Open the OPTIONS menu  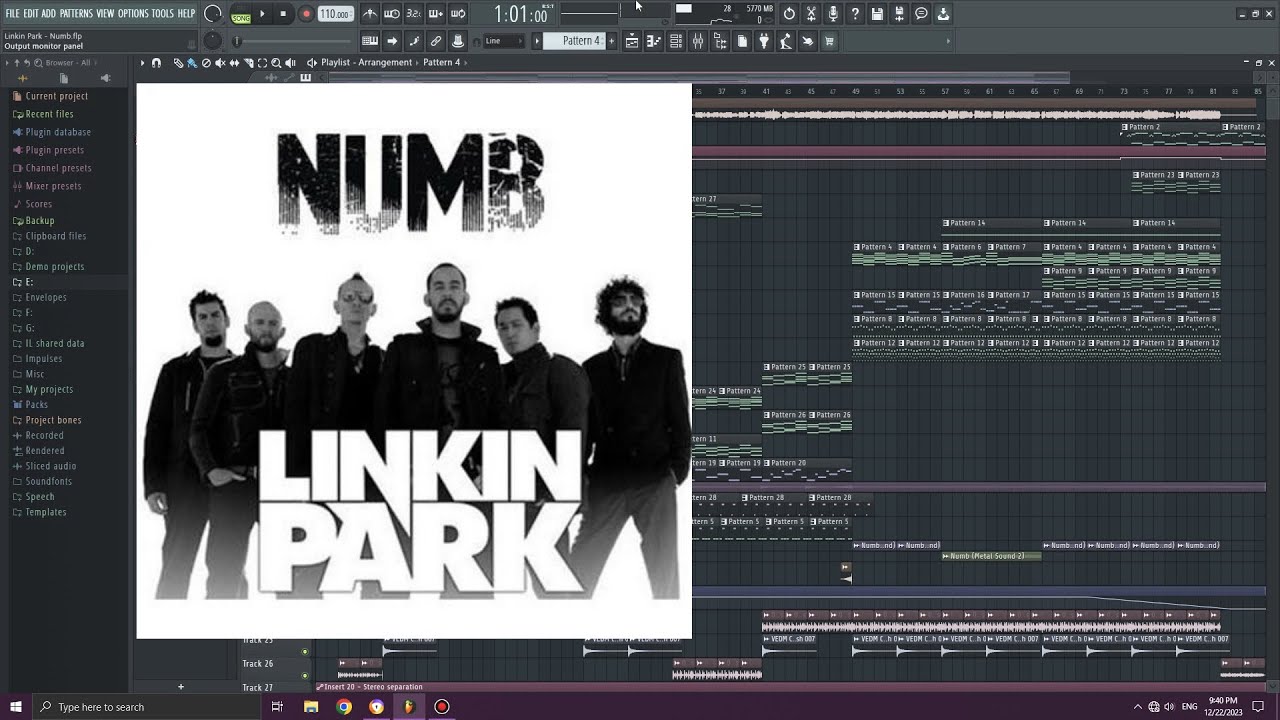pyautogui.click(x=133, y=14)
